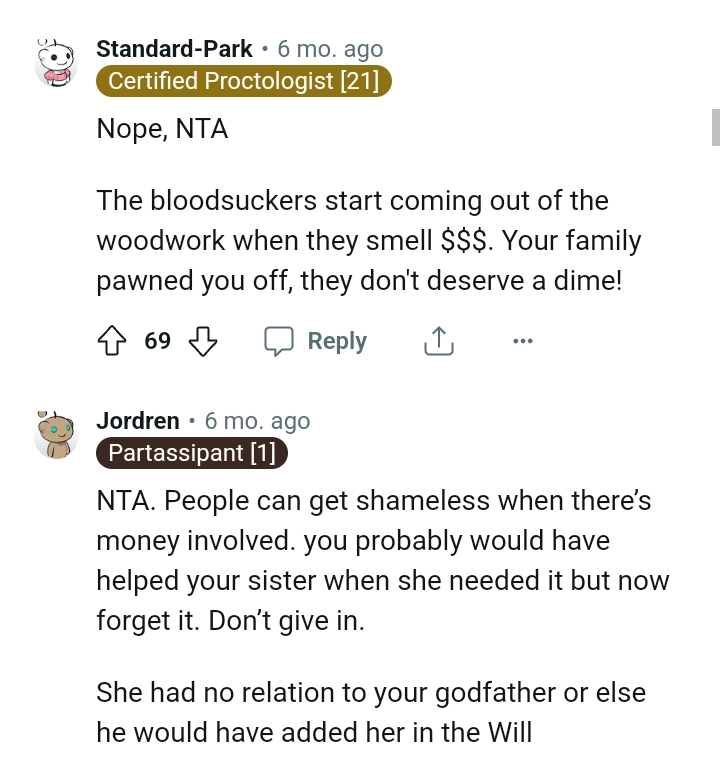Tap the "Nope, NTA" comment line
This screenshot has width=720, height=774.
(162, 129)
